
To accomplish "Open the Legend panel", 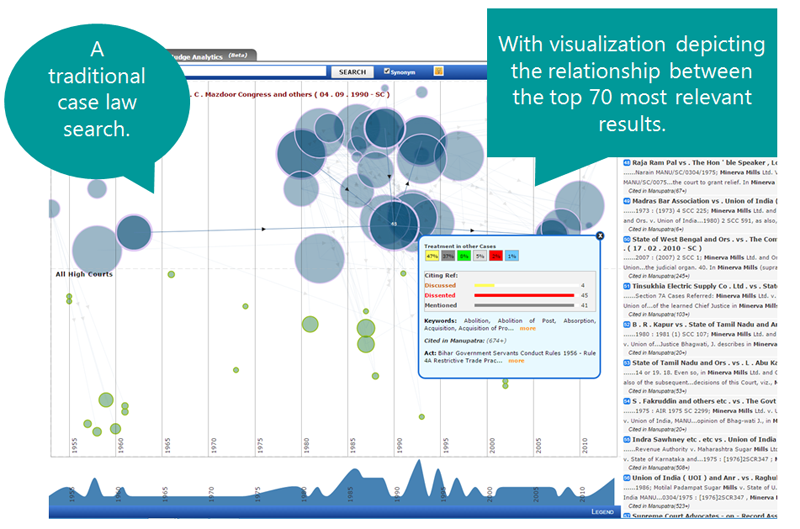I will click(602, 512).
